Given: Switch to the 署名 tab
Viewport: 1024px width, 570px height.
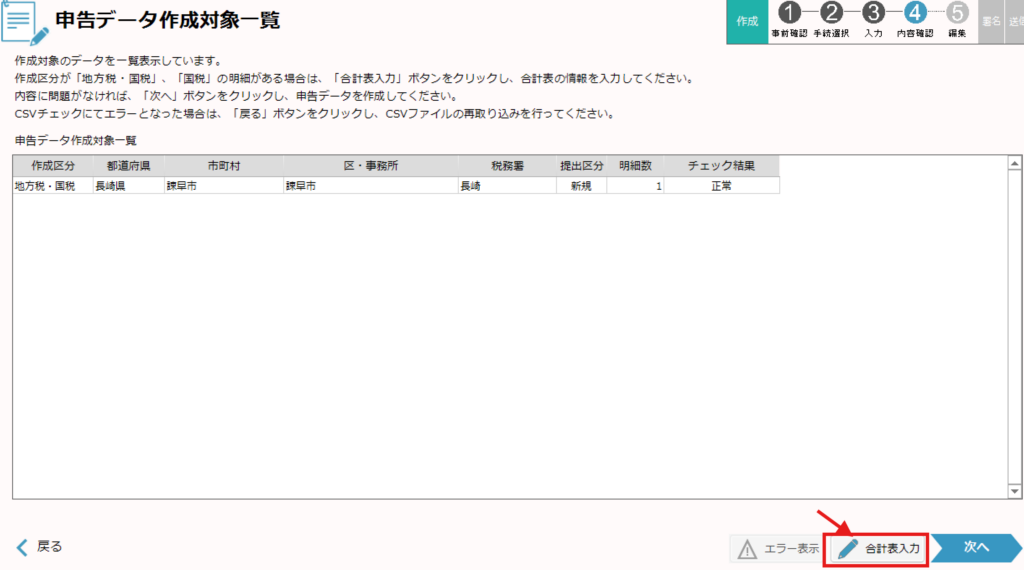Looking at the screenshot, I should [x=991, y=21].
